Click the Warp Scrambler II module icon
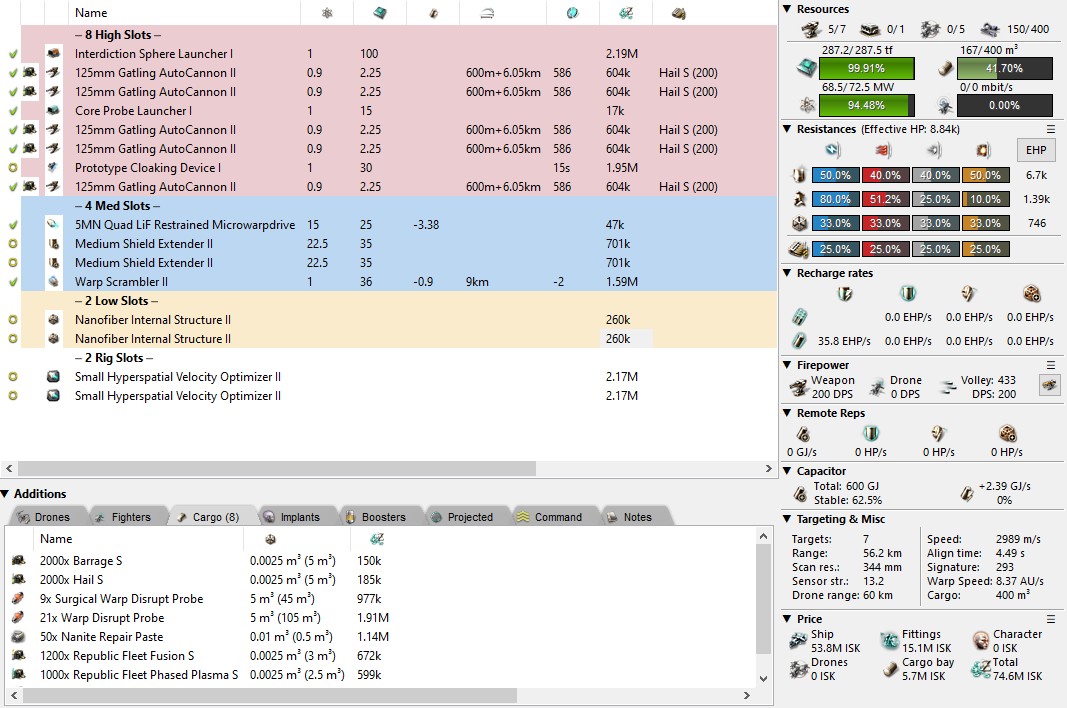This screenshot has width=1067, height=708. (54, 282)
